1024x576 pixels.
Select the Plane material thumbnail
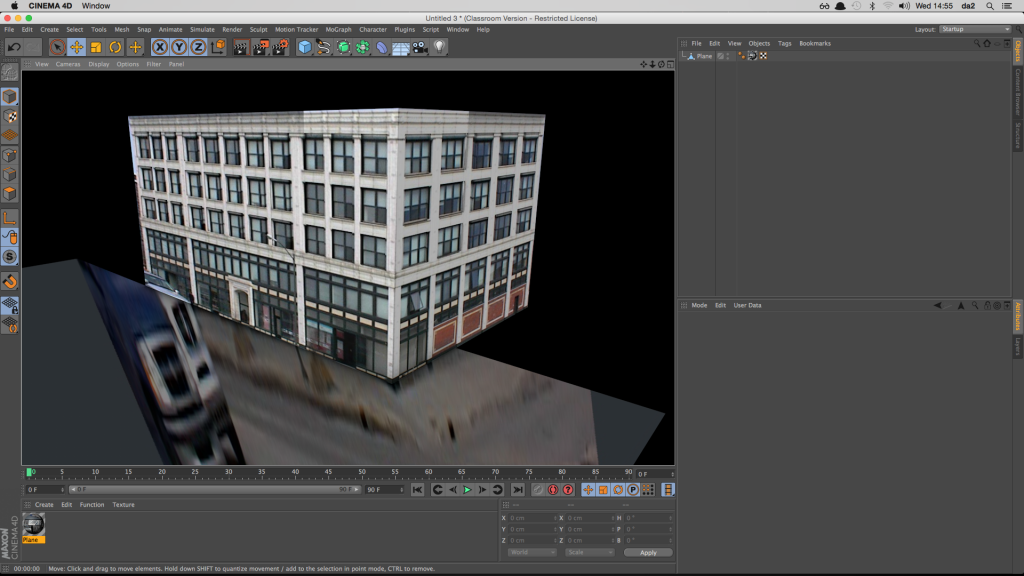click(34, 525)
